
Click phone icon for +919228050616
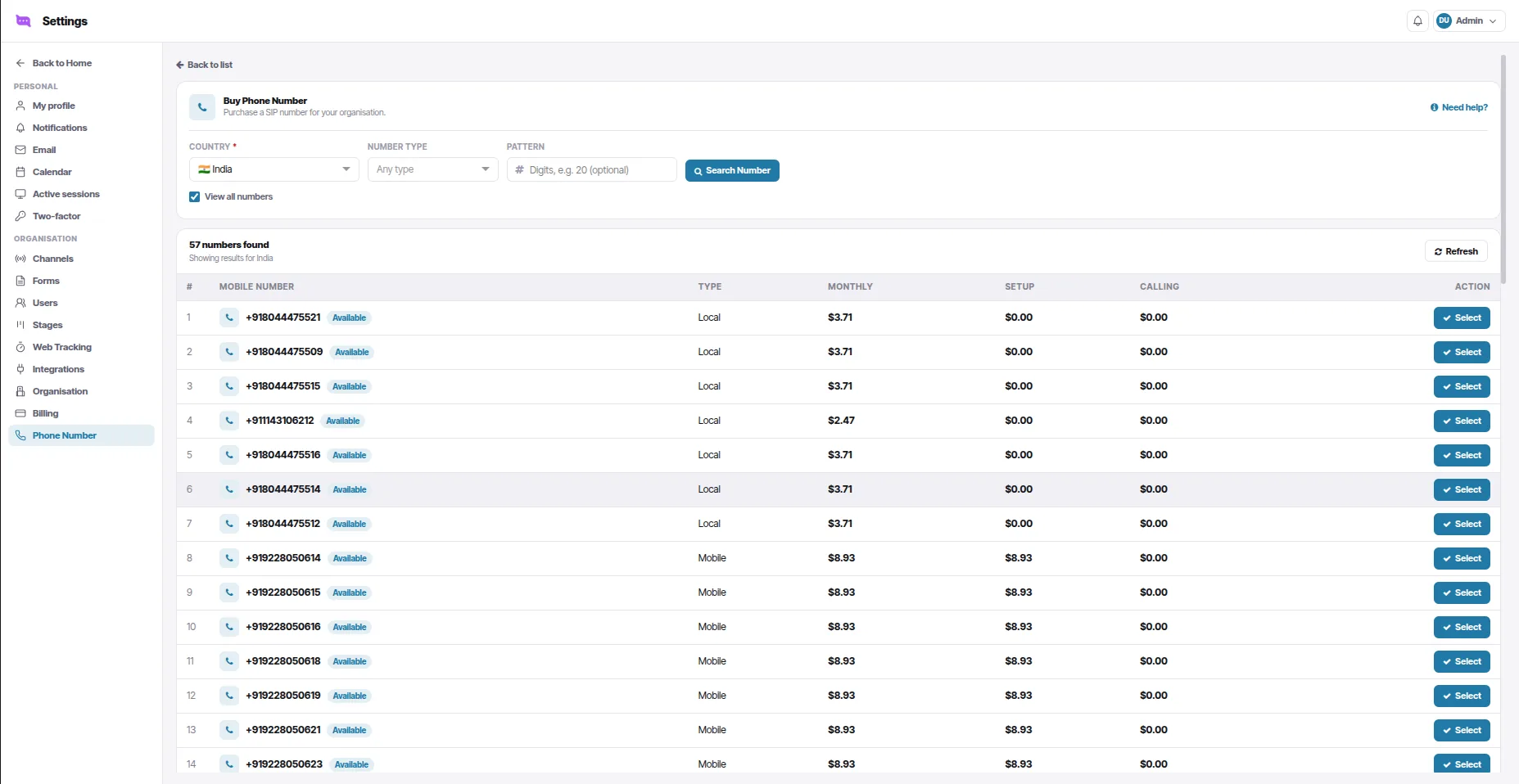[x=229, y=627]
